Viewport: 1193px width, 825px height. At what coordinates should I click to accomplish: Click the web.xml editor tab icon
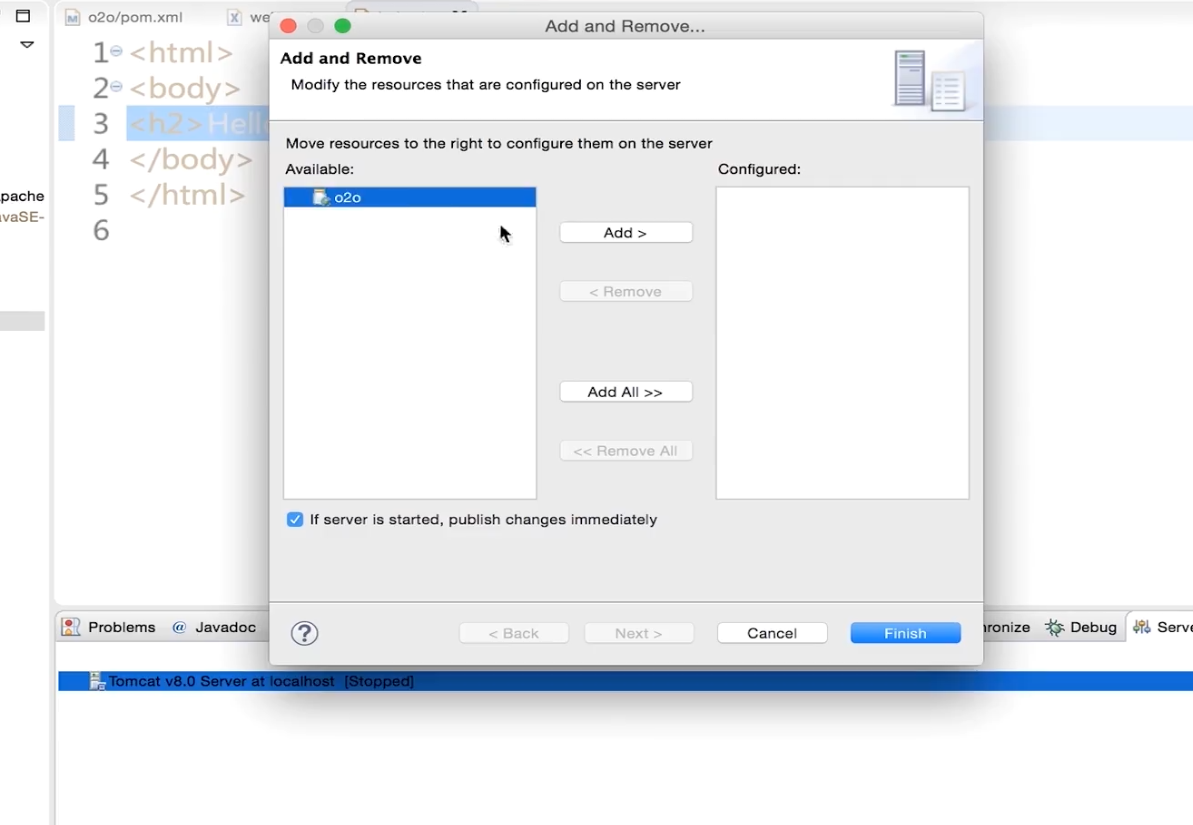pyautogui.click(x=235, y=18)
